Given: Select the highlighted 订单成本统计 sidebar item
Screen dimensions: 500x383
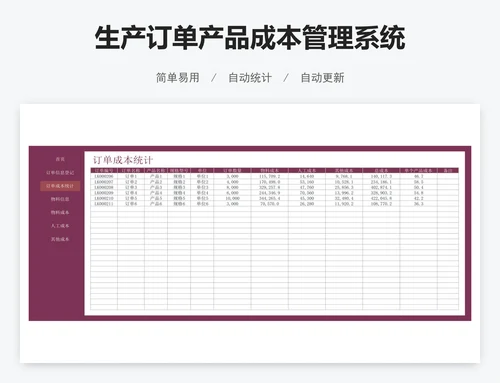Looking at the screenshot, I should [x=60, y=186].
